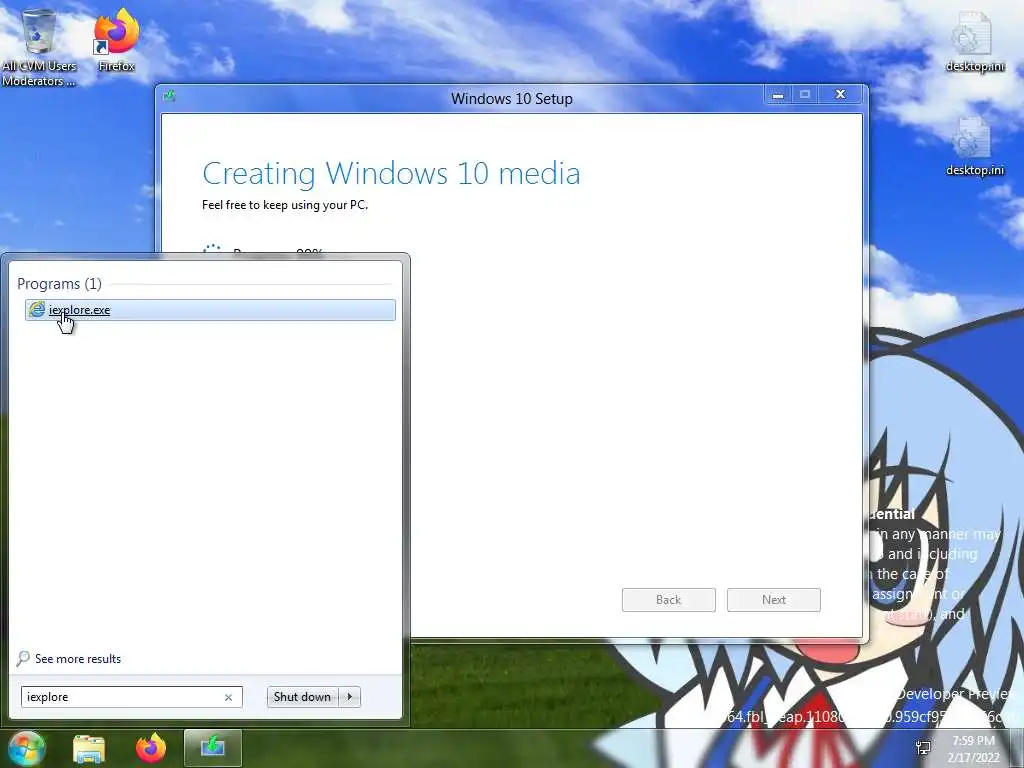Click the Show desktop strip on the taskbar
Screen dimensions: 1024x768
[x=1017, y=748]
